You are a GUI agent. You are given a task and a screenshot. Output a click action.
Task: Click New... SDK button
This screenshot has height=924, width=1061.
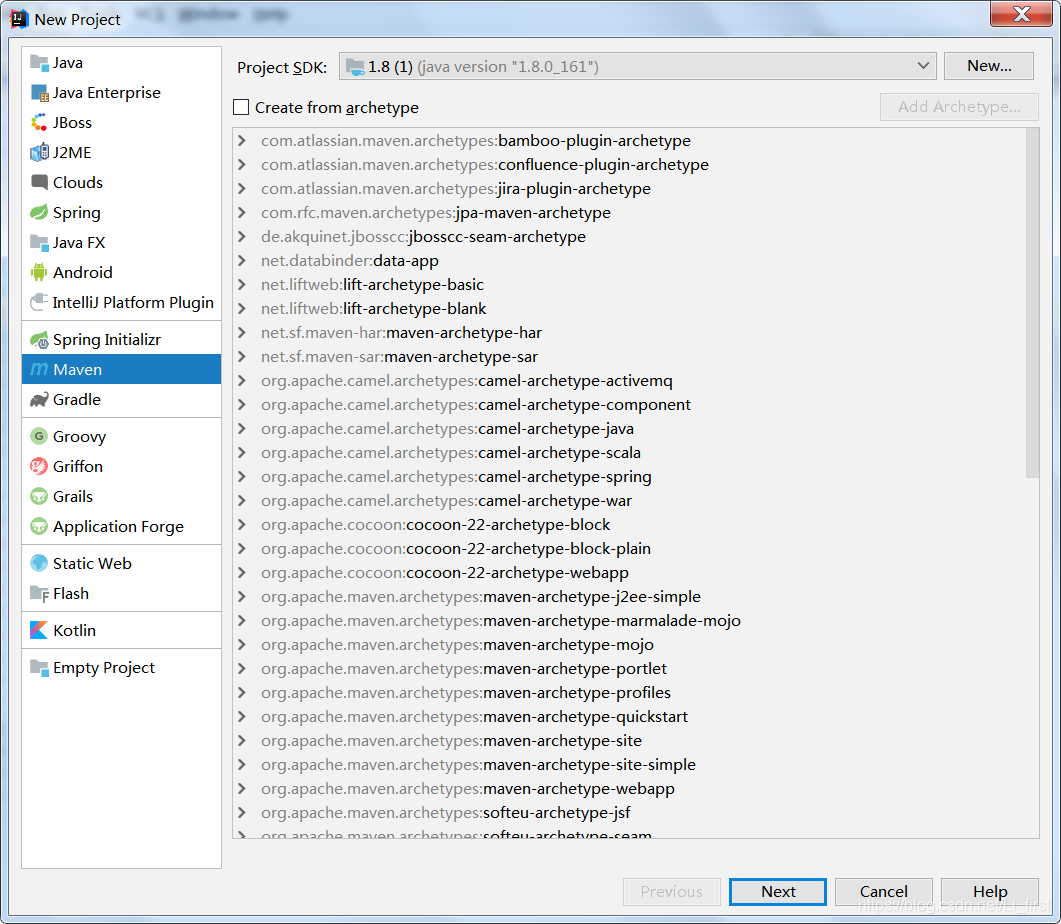coord(989,66)
